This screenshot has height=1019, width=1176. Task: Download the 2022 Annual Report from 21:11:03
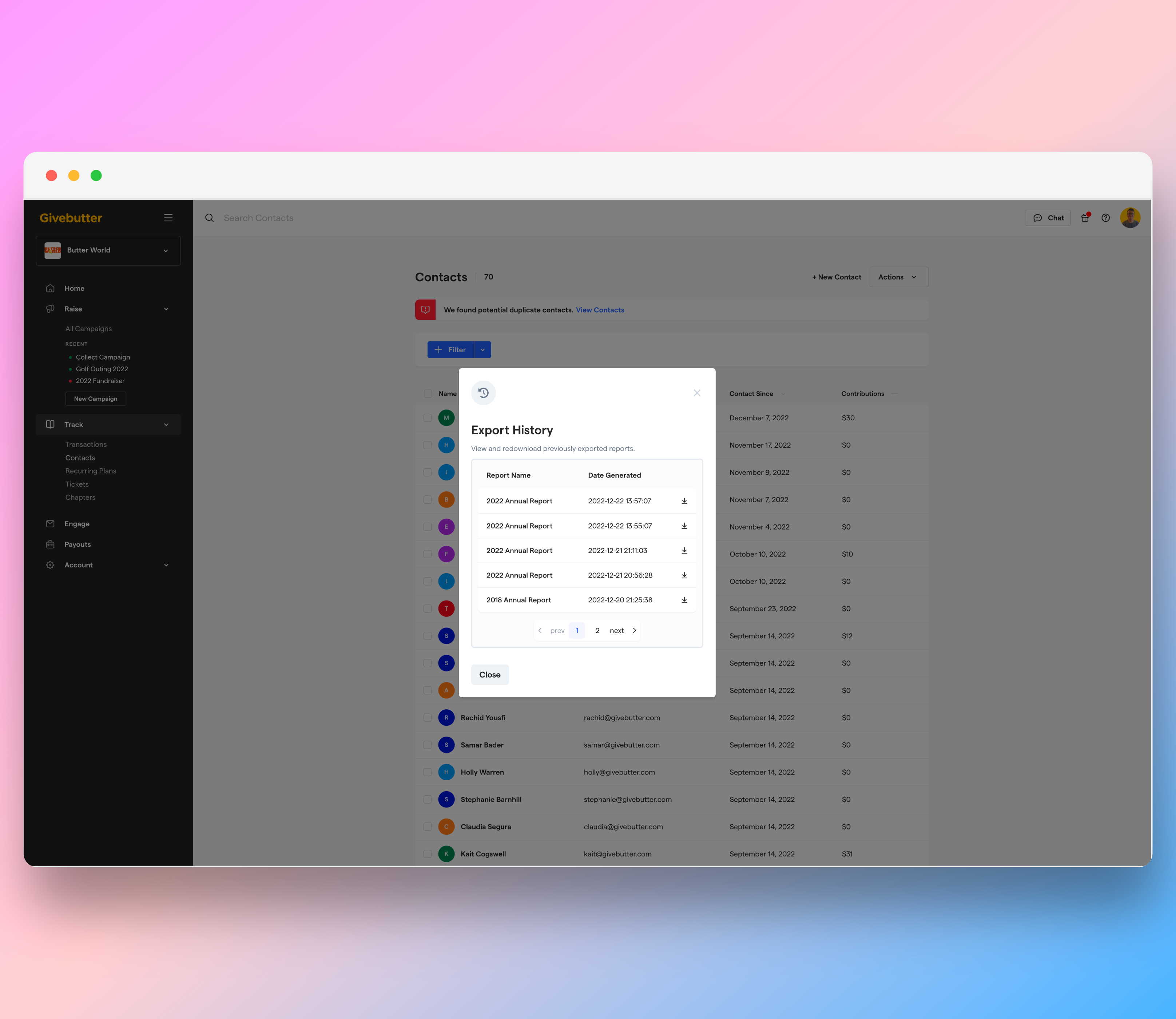(684, 550)
